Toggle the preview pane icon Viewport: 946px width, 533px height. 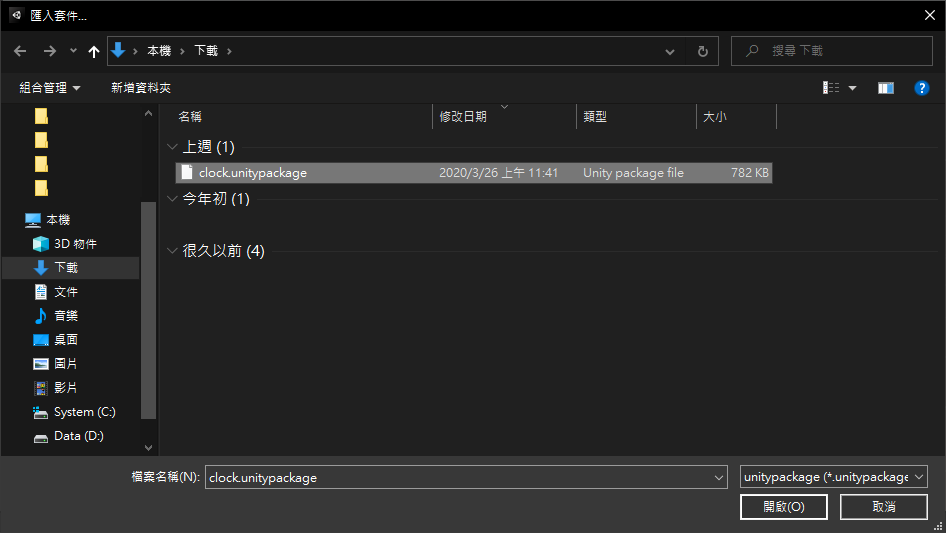pyautogui.click(x=885, y=88)
